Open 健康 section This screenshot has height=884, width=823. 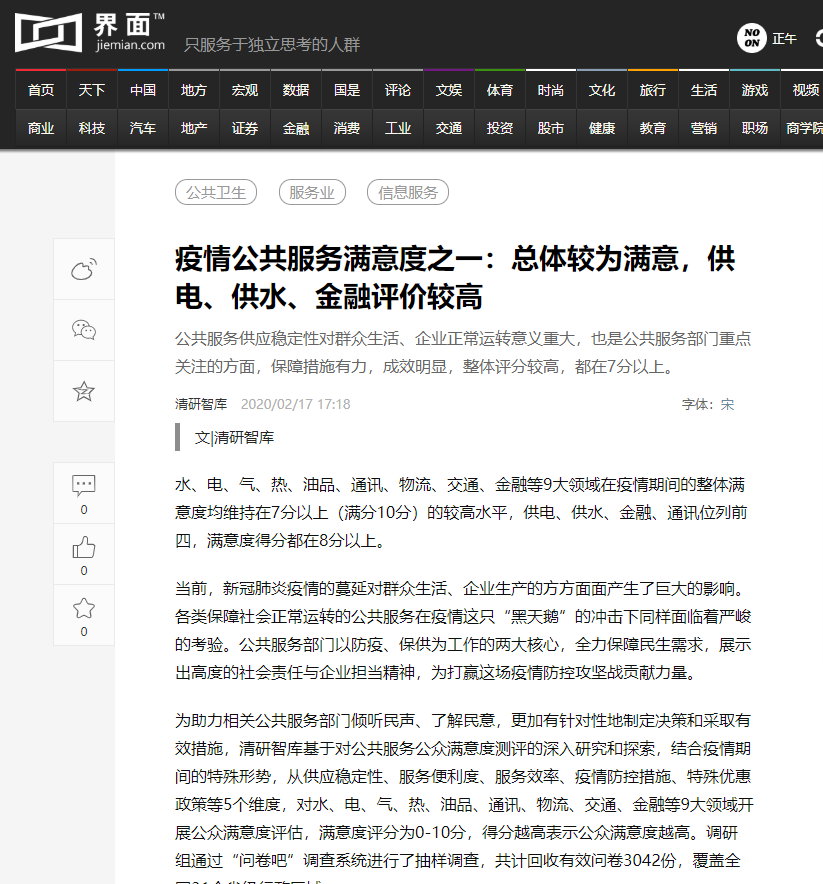[602, 128]
